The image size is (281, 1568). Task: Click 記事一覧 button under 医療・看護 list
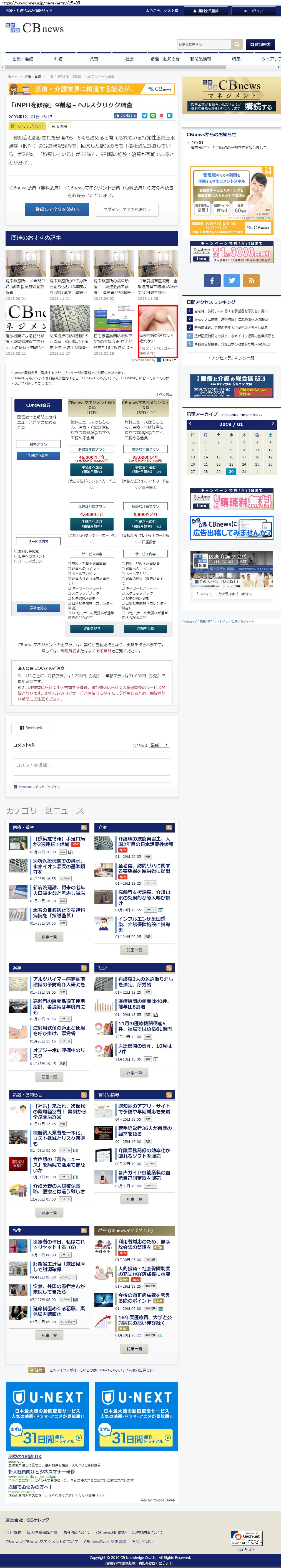49,937
